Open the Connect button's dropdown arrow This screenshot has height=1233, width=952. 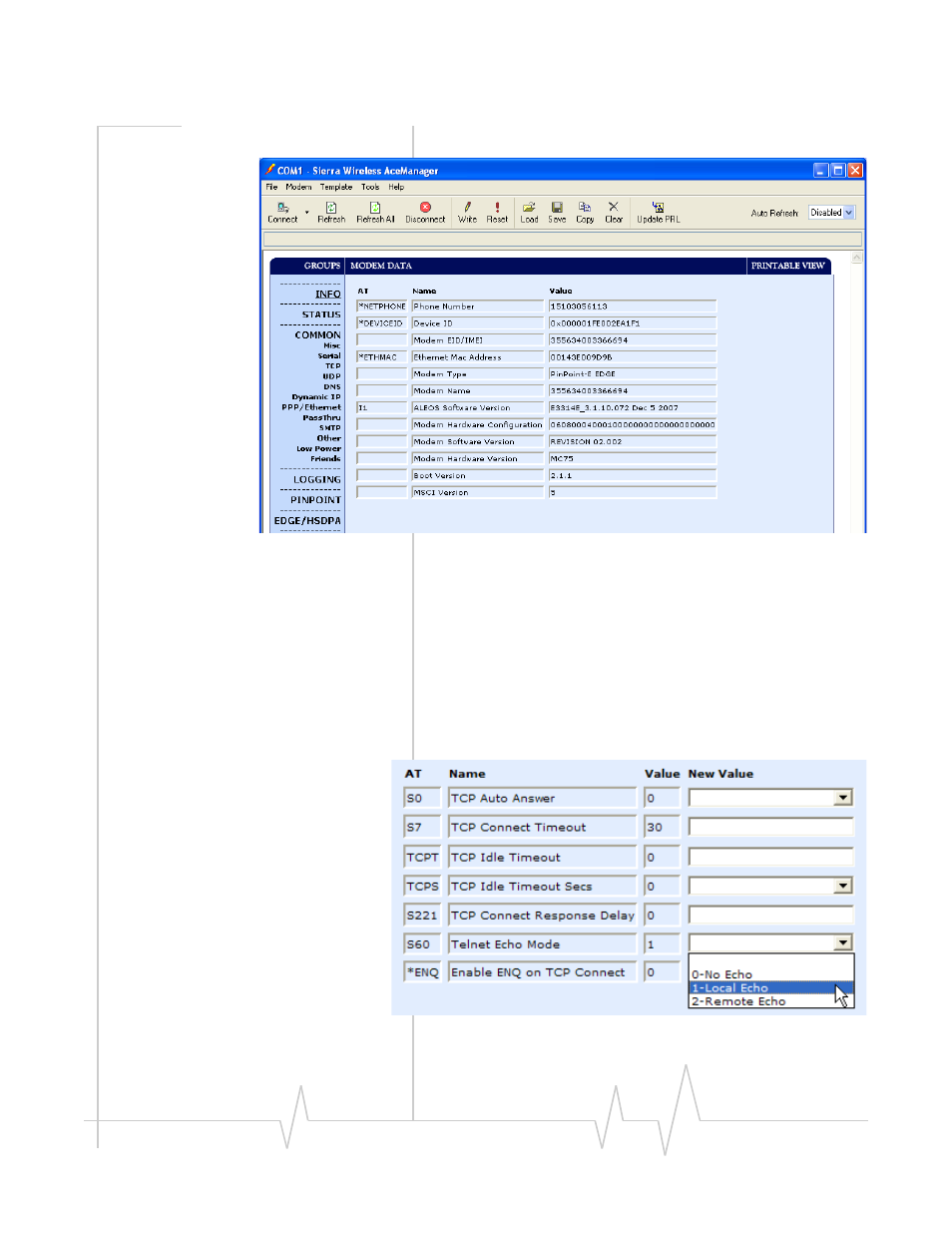tap(306, 214)
